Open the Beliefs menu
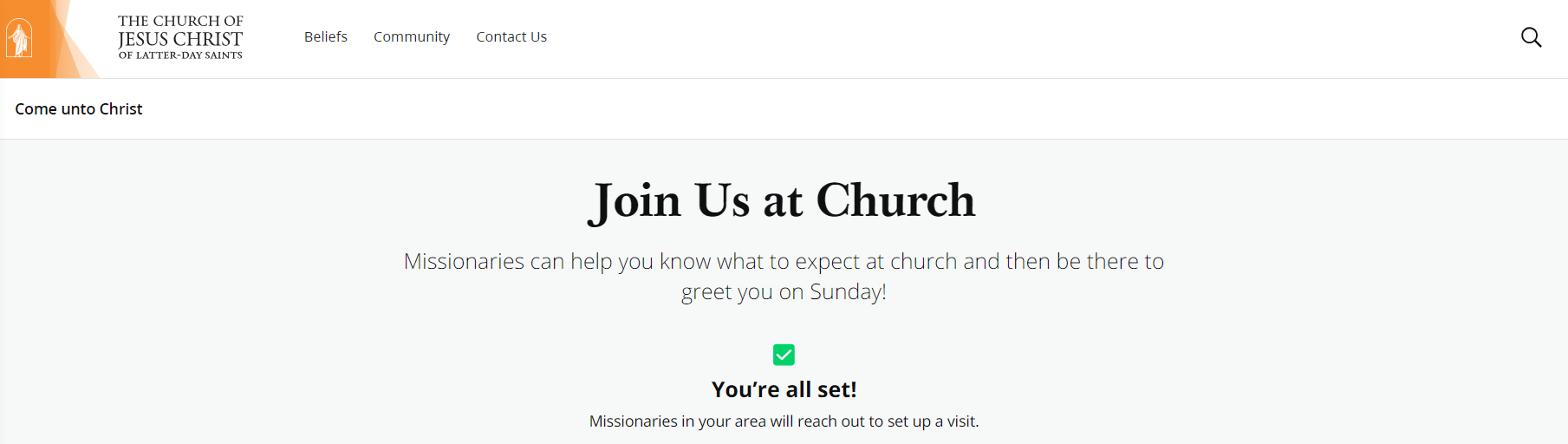1568x444 pixels. tap(326, 36)
